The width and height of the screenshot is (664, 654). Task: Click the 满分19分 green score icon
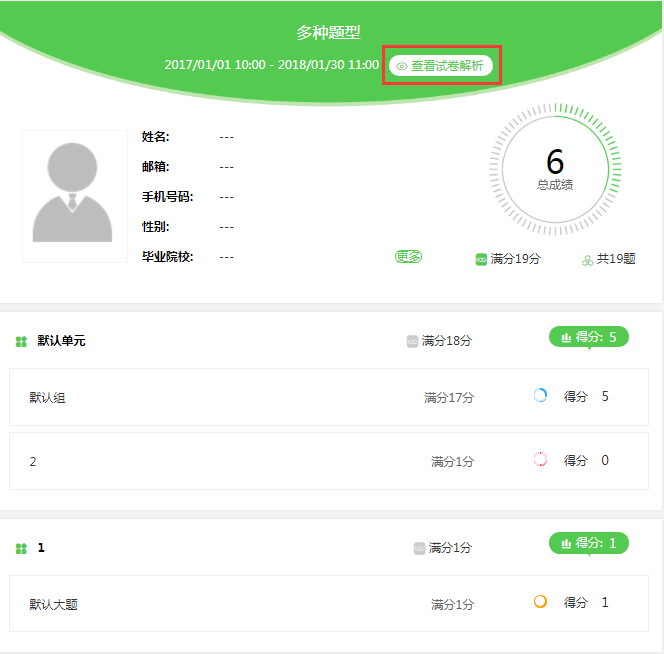(x=481, y=259)
